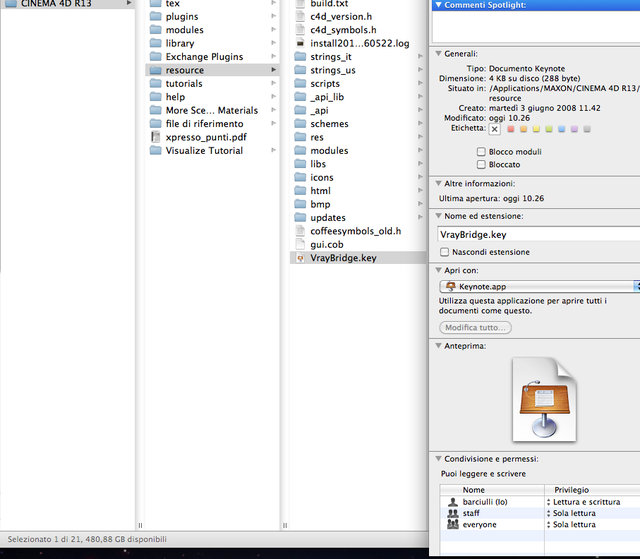Click the icons folder icon
640x559 pixels.
point(300,177)
